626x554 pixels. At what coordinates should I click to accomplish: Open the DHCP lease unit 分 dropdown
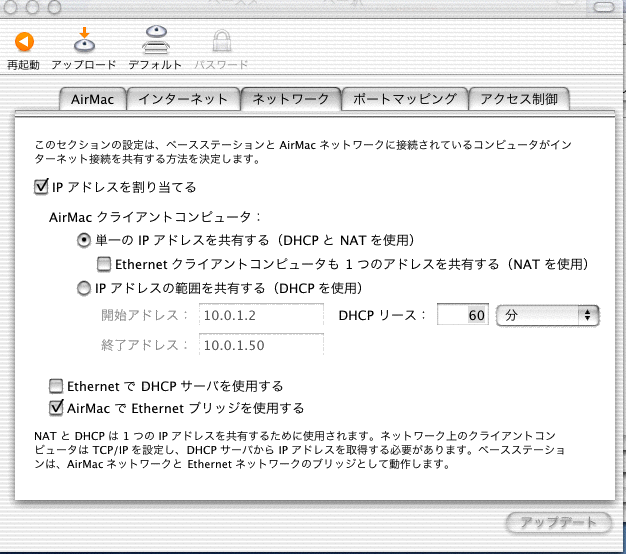coord(547,316)
